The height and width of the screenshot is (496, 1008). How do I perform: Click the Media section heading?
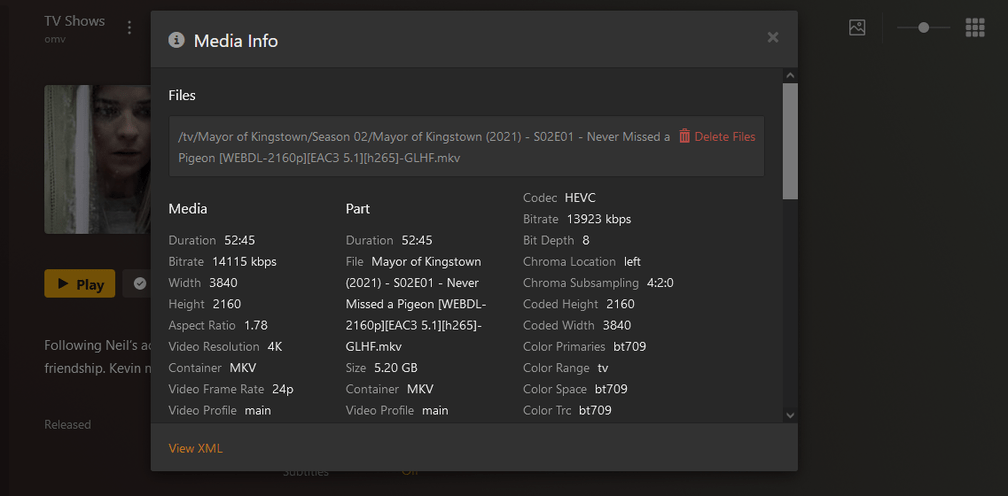pos(188,209)
